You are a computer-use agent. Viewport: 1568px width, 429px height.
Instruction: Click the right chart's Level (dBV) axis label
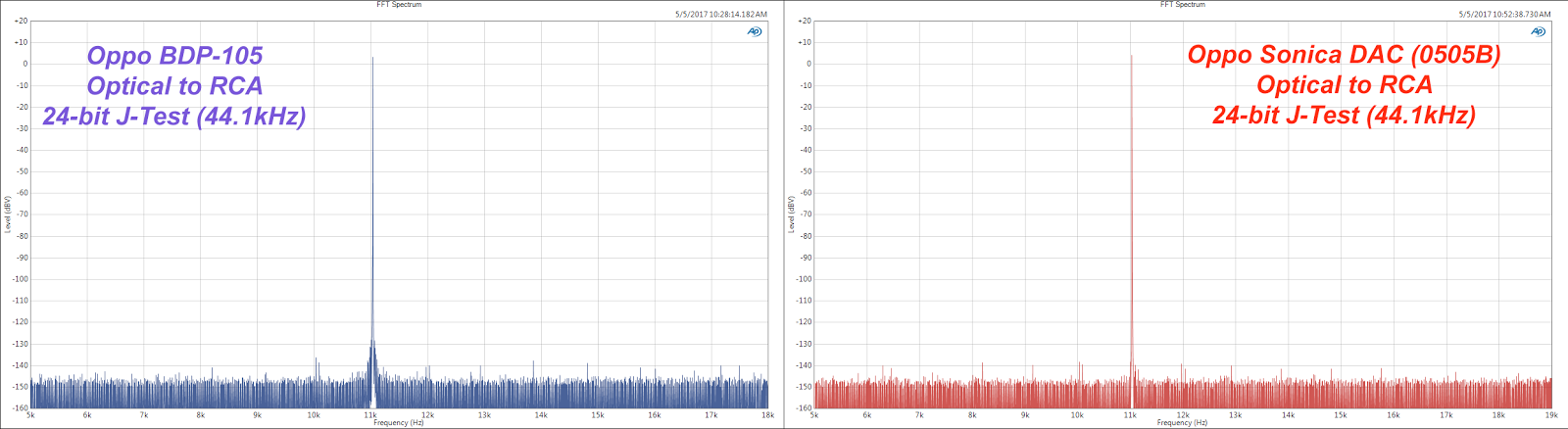792,214
